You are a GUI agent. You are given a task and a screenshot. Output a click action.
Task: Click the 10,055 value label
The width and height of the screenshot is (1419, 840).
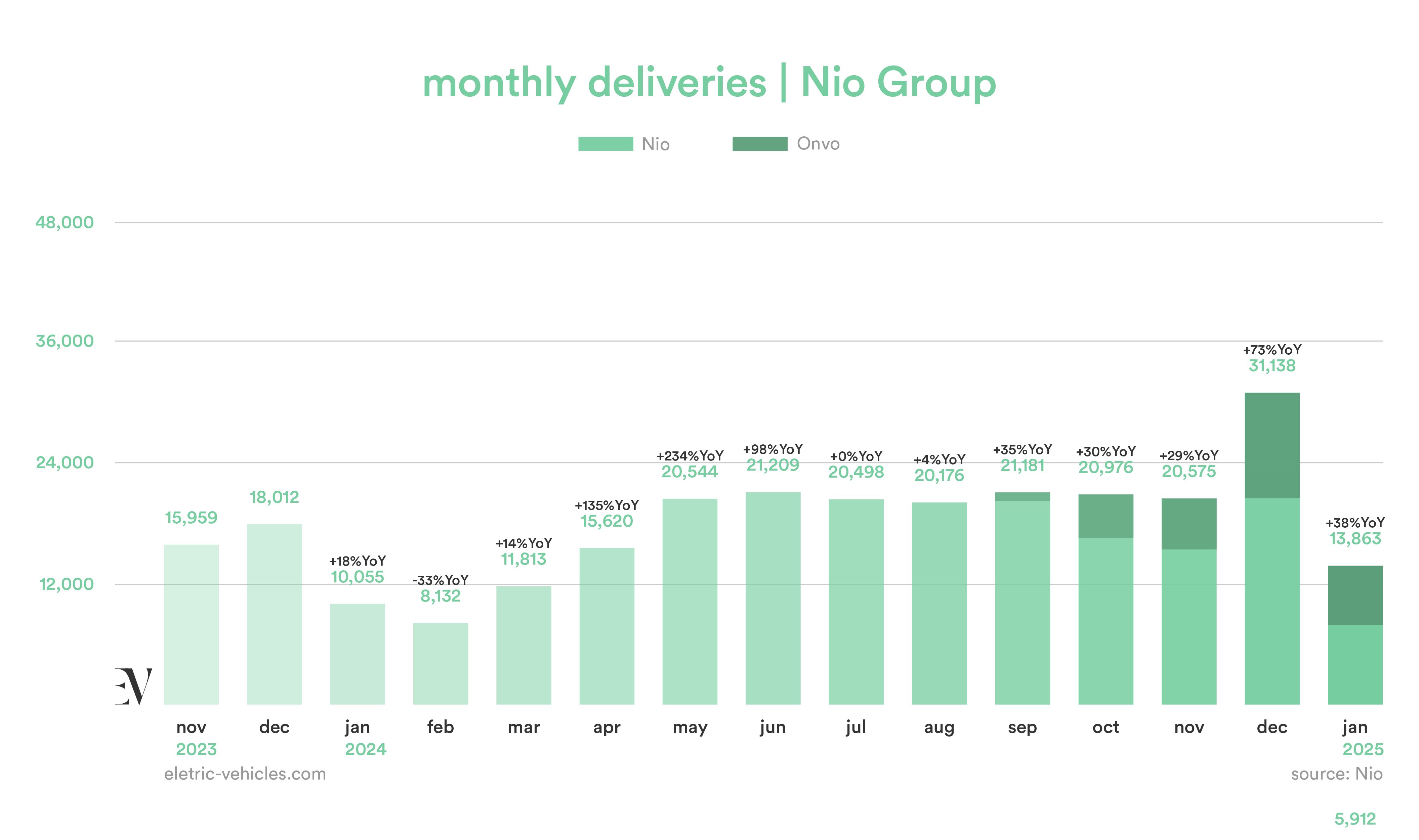357,577
